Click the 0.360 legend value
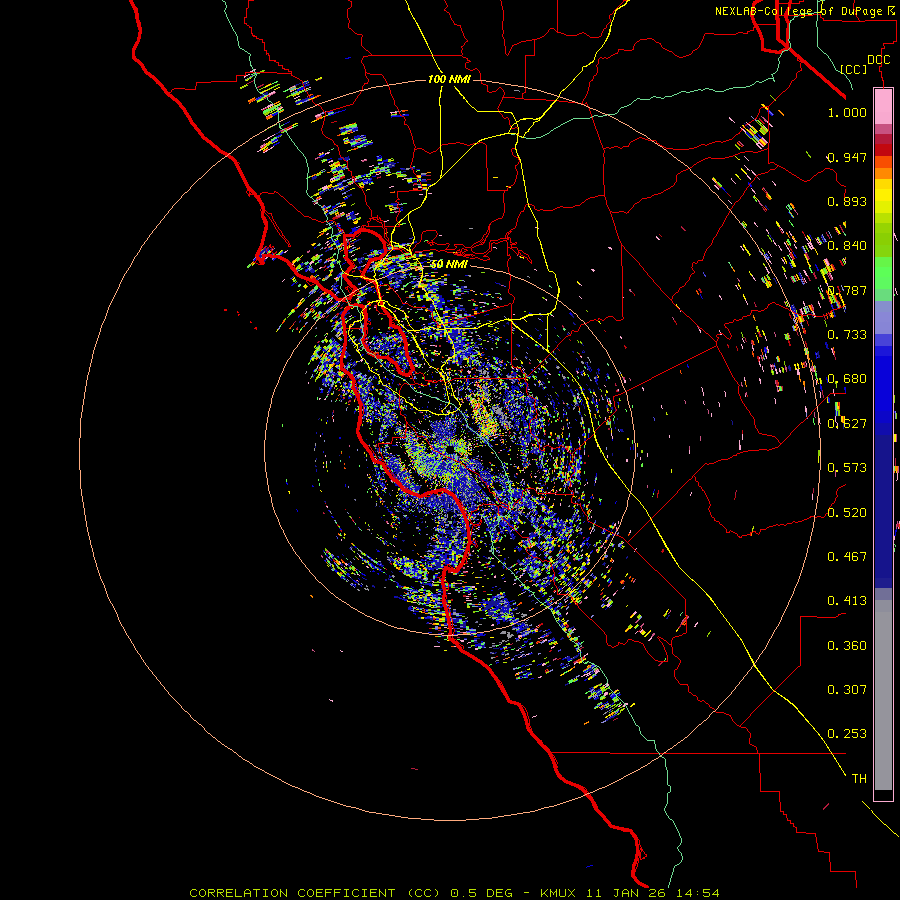900x900 pixels. click(847, 646)
